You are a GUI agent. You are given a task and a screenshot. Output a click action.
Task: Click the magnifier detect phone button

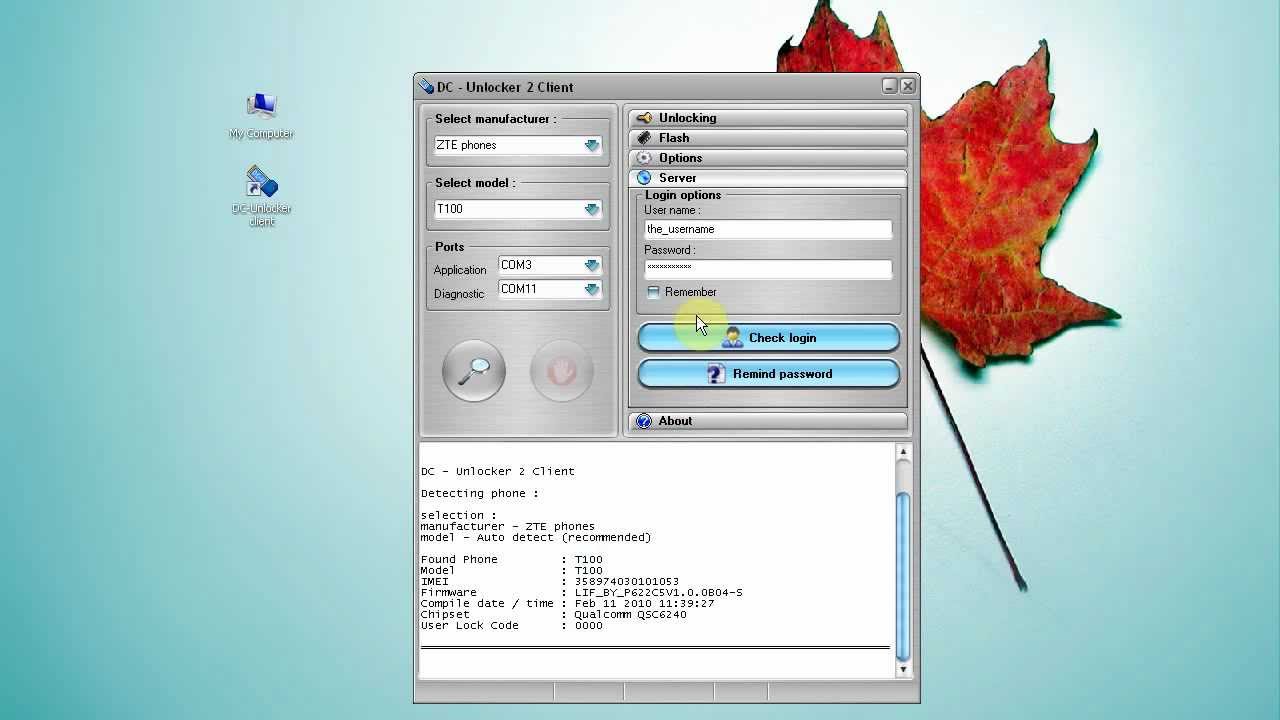(x=474, y=371)
